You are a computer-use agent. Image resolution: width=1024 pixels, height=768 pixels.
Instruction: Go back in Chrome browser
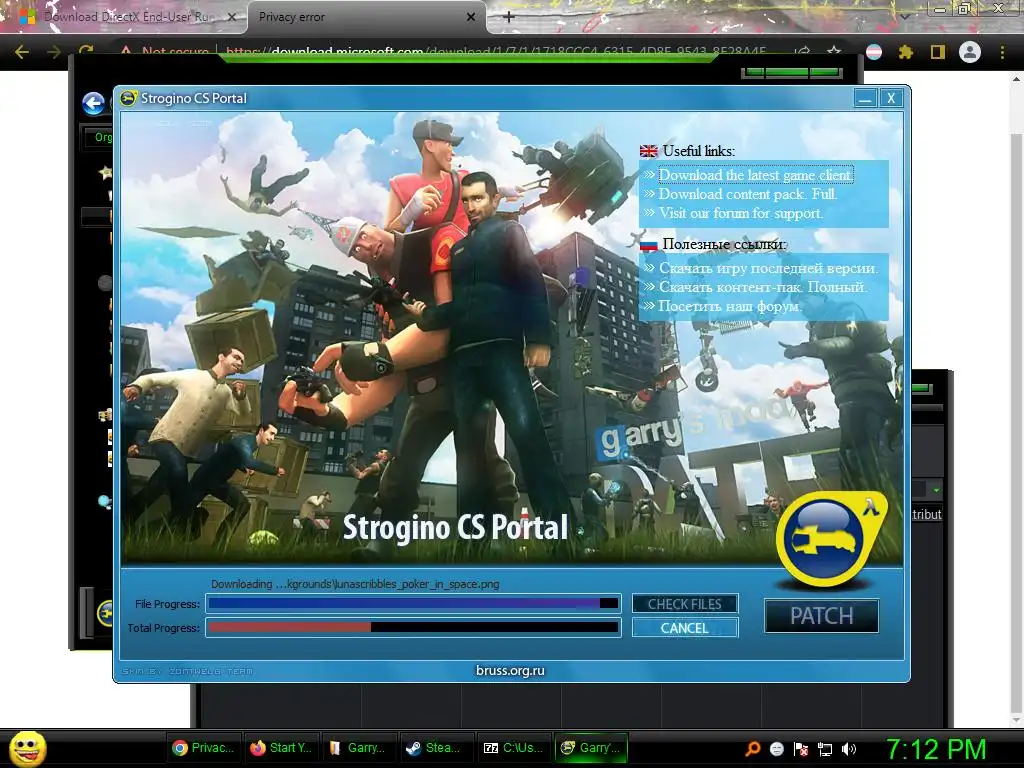(x=22, y=52)
